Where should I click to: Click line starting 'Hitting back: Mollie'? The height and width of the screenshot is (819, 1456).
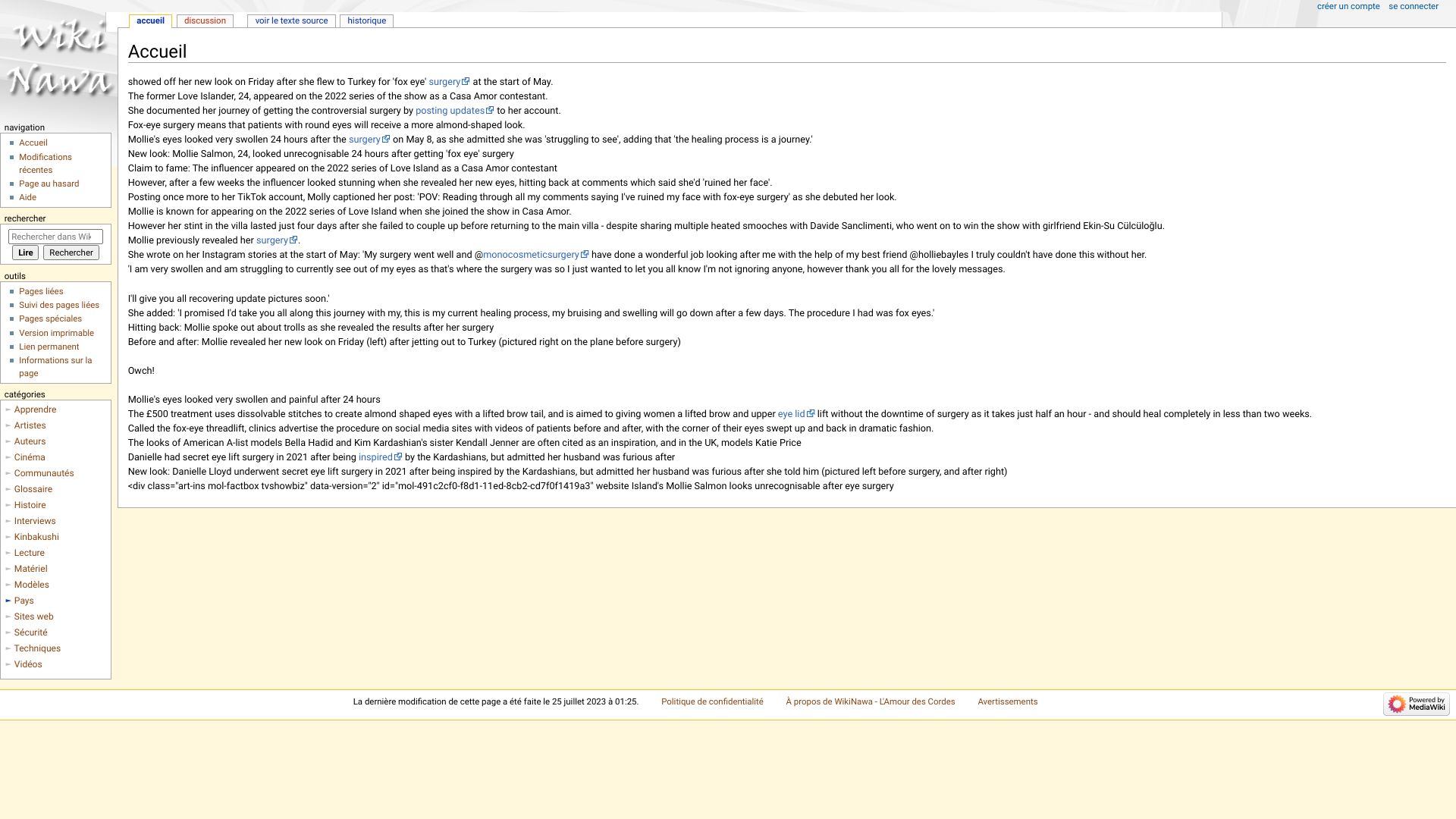[311, 328]
